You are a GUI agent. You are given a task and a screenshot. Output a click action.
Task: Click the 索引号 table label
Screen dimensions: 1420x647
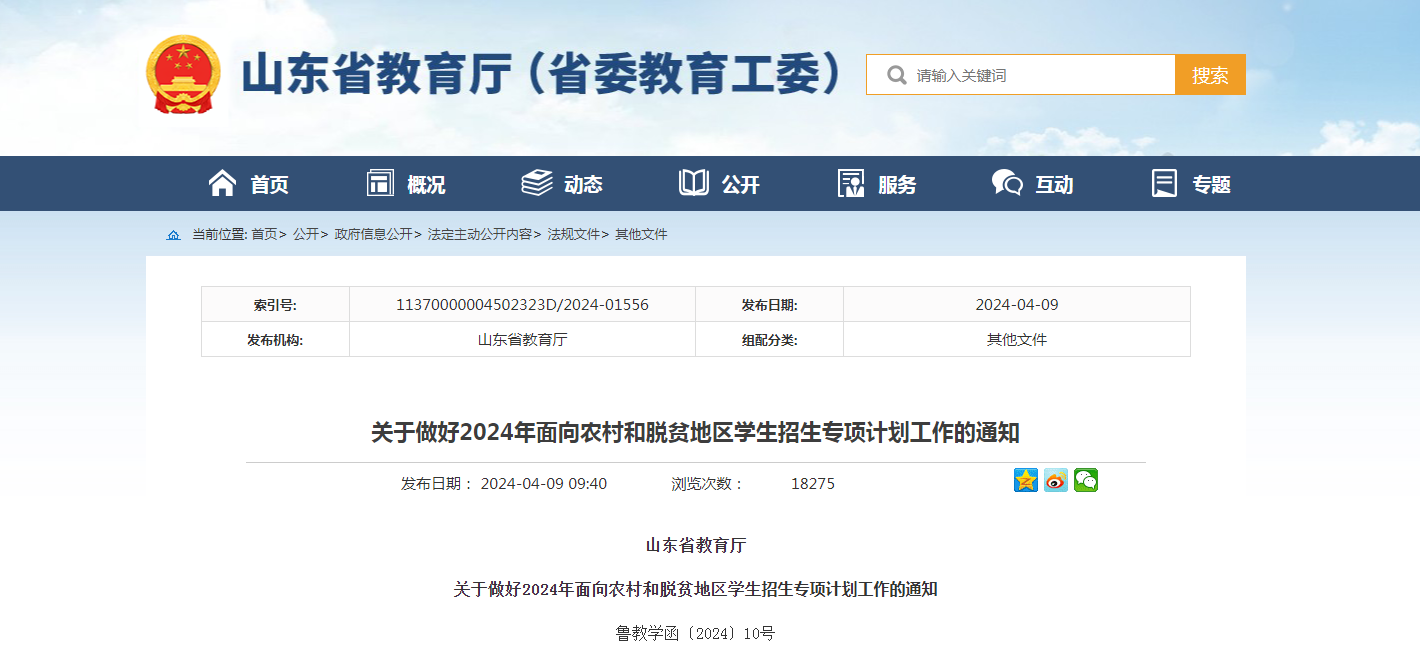click(275, 305)
